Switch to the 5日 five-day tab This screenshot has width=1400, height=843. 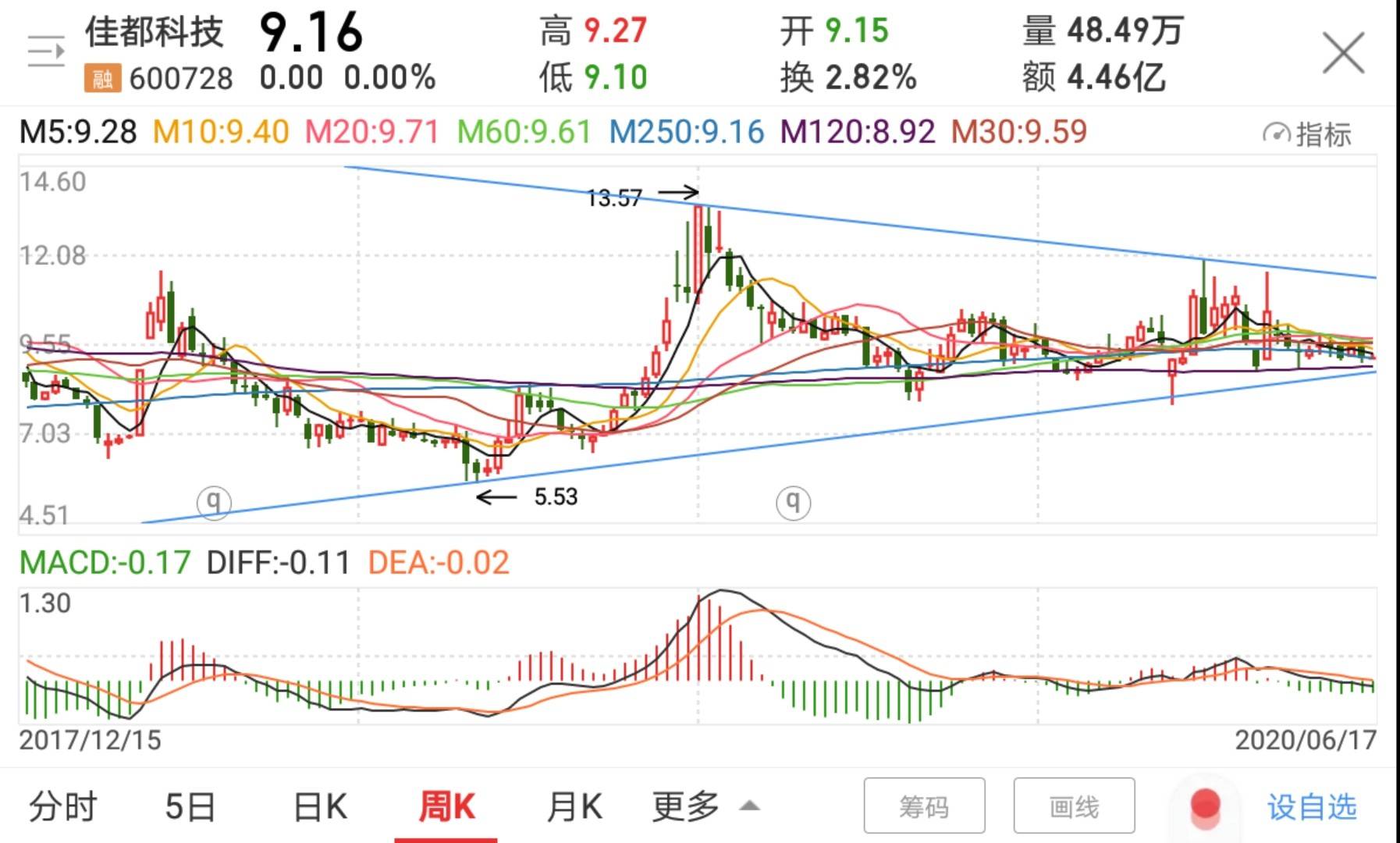click(190, 806)
